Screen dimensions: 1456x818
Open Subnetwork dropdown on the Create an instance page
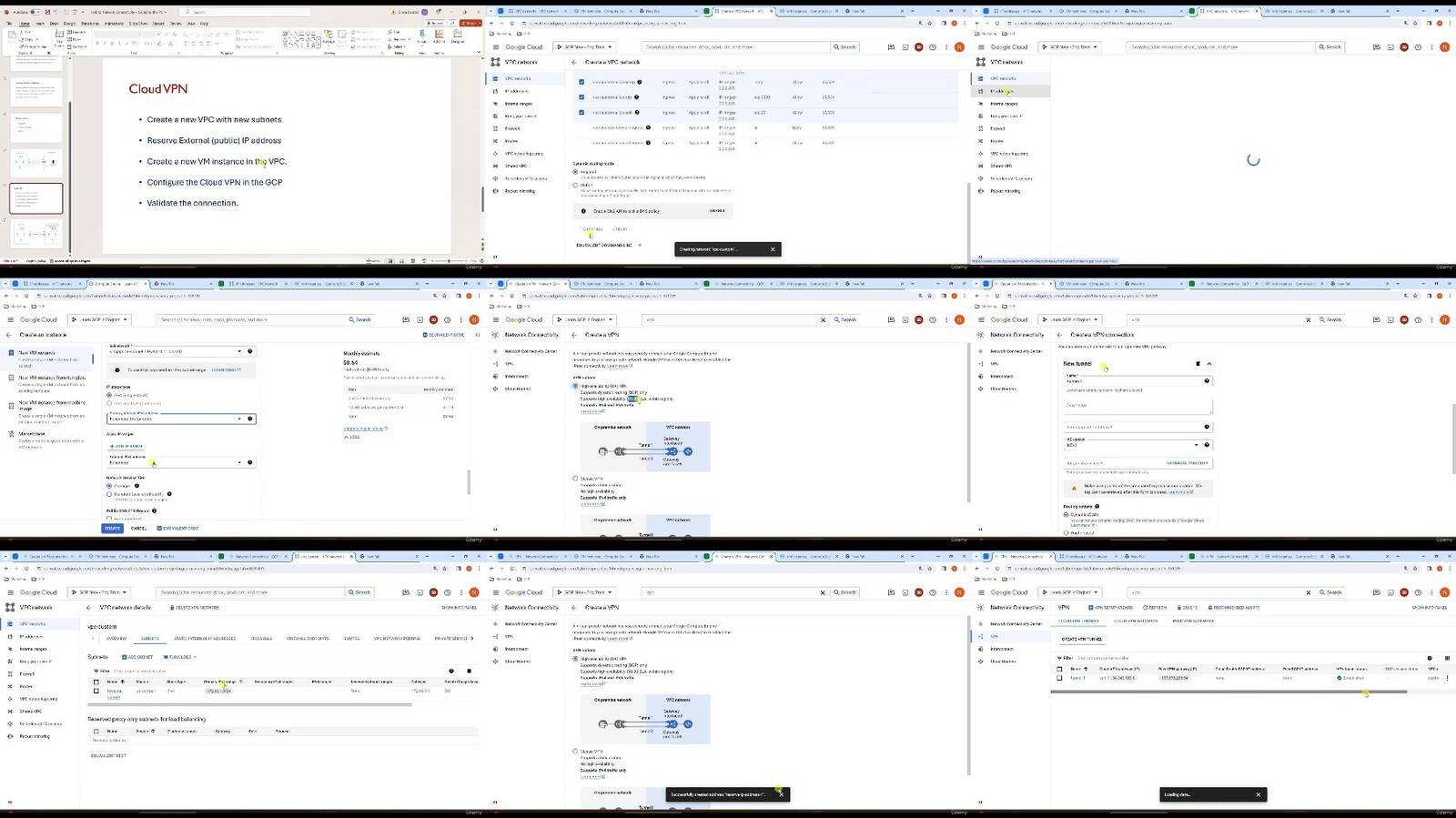(x=181, y=350)
